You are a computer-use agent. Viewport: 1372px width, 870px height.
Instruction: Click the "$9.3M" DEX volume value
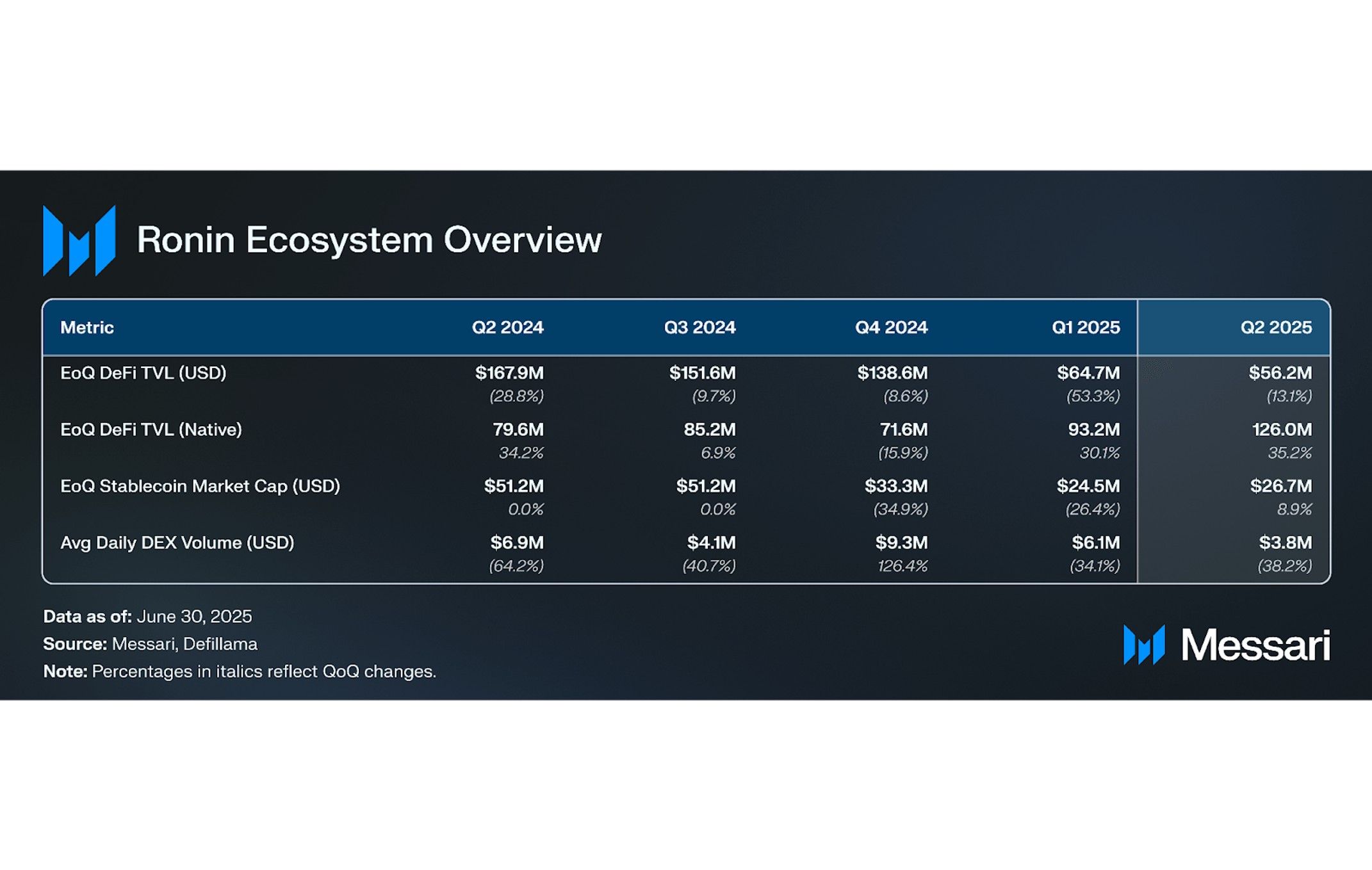(x=902, y=543)
